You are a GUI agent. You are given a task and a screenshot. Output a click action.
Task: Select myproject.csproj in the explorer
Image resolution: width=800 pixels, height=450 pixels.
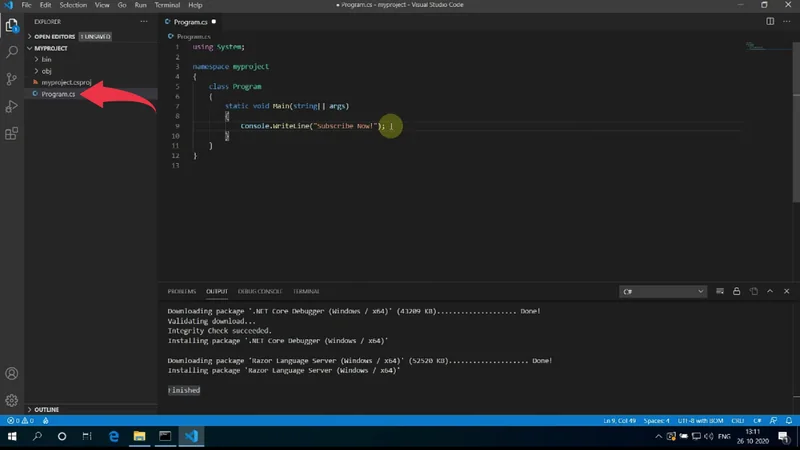coord(66,82)
